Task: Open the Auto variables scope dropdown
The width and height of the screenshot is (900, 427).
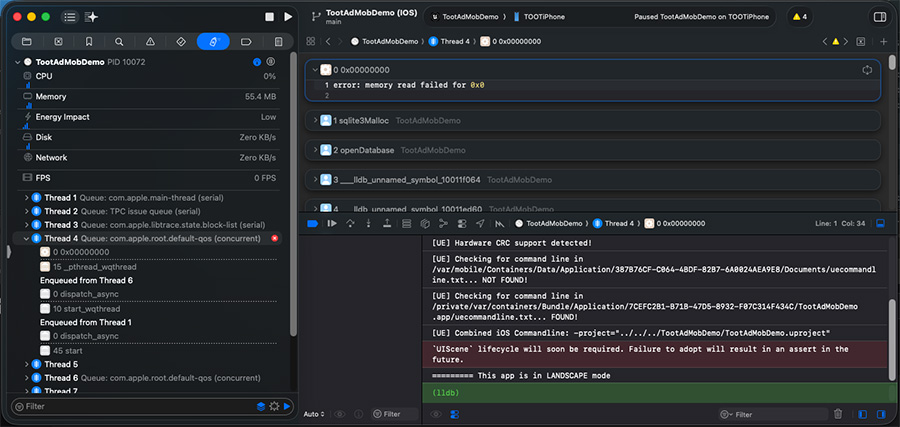Action: 314,414
